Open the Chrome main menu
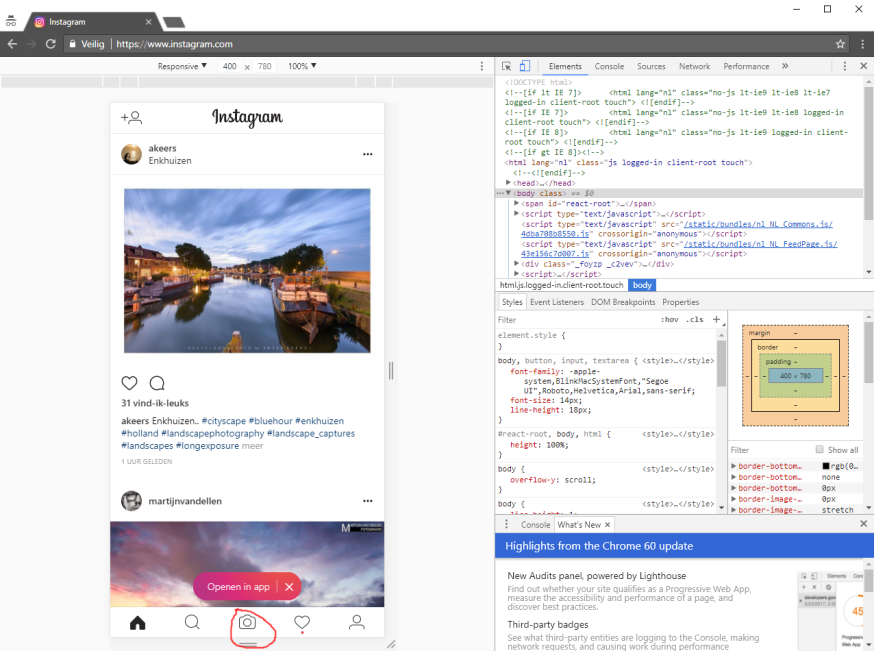Screen dimensions: 874x651 pyautogui.click(x=863, y=44)
